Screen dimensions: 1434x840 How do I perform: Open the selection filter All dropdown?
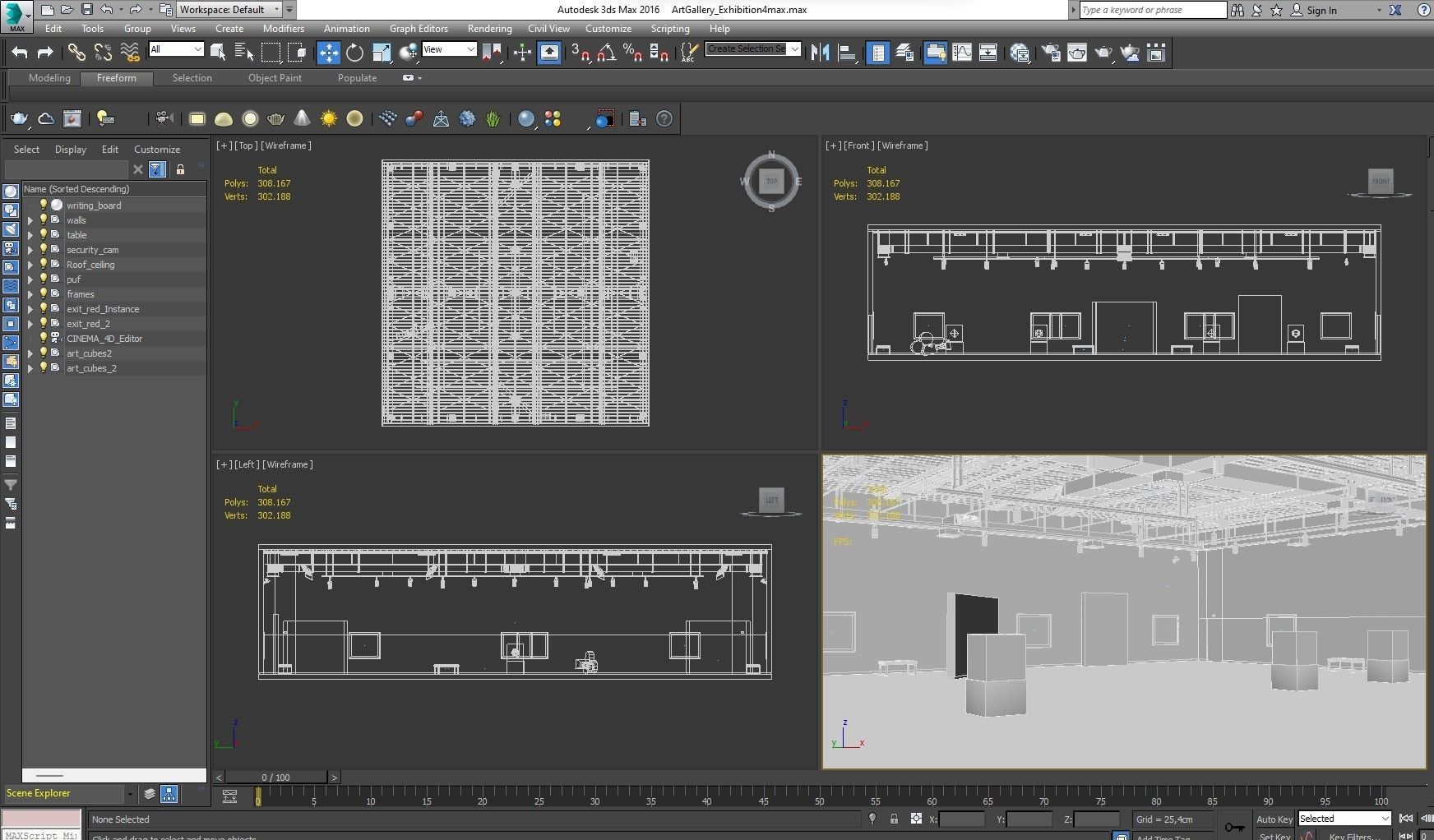coord(176,49)
